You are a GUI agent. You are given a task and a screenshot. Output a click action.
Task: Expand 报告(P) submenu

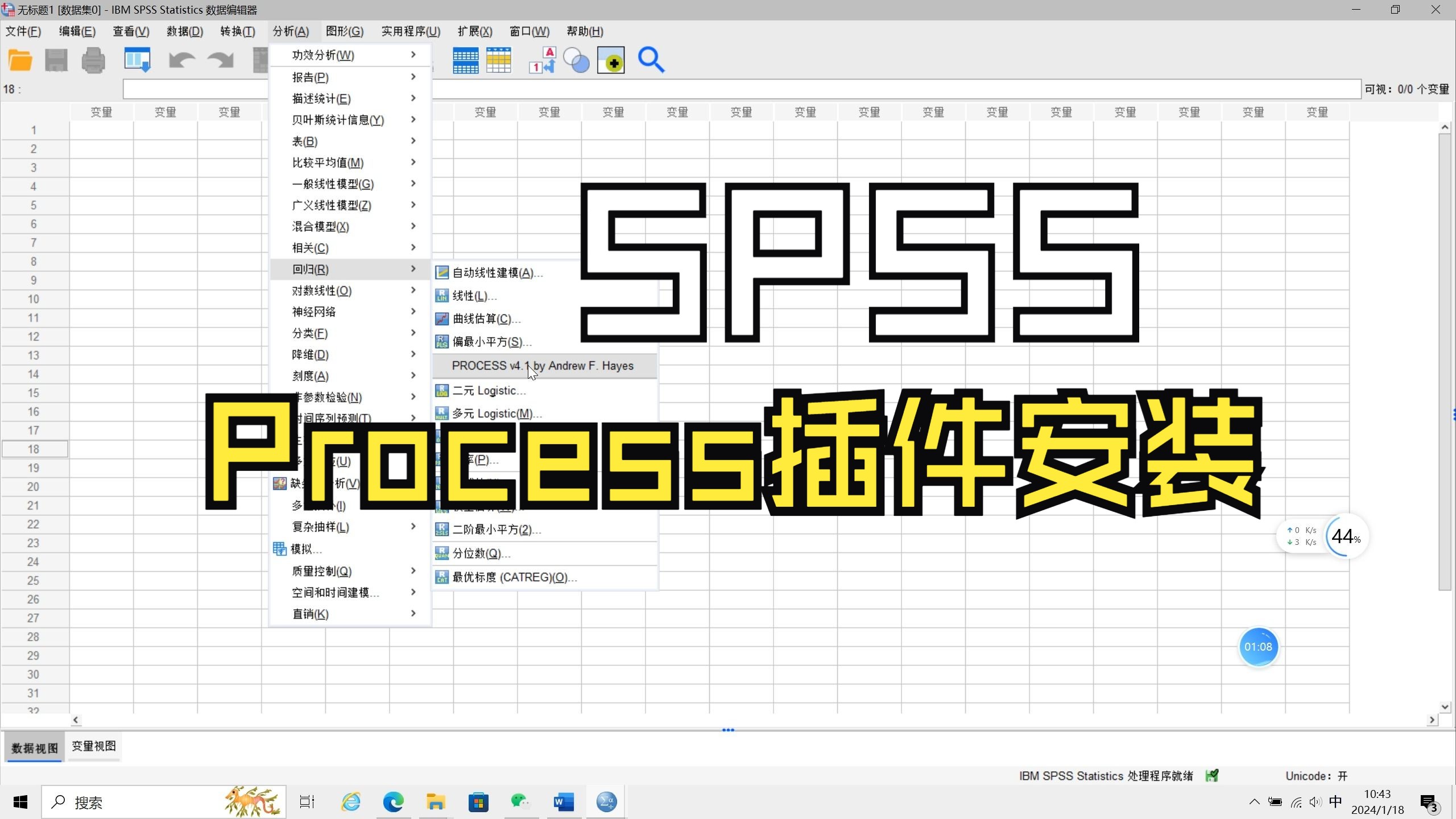[x=350, y=77]
